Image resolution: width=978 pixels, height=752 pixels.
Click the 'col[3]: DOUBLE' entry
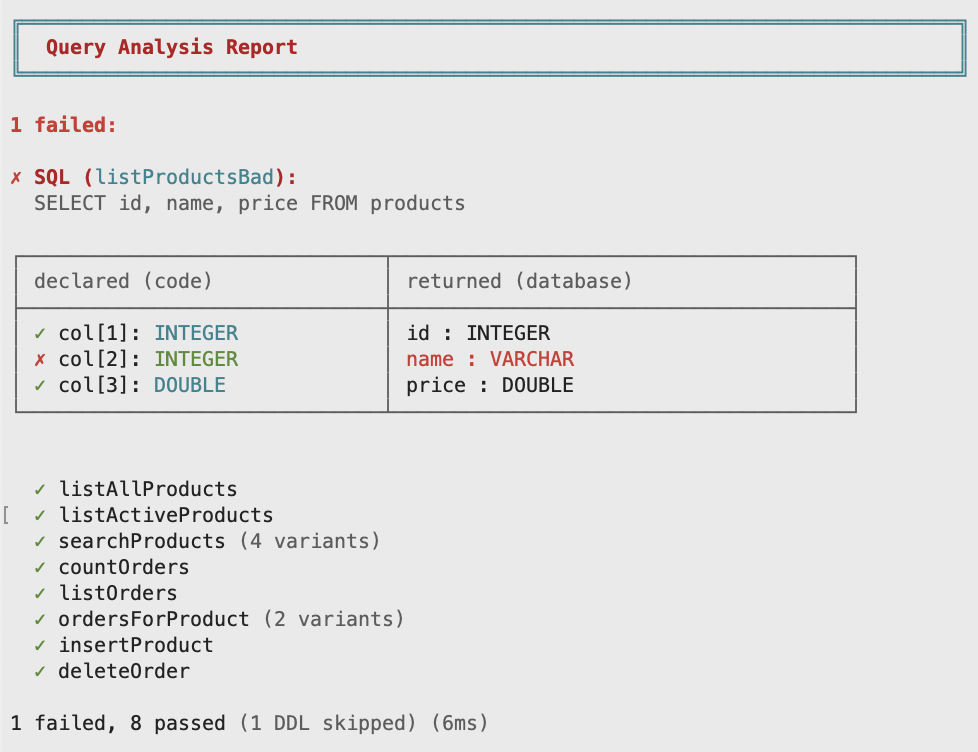[x=142, y=385]
